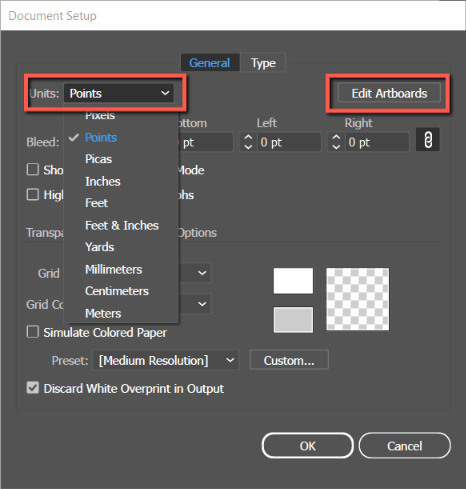Select Inches from the units list
This screenshot has width=466, height=489.
pos(103,182)
